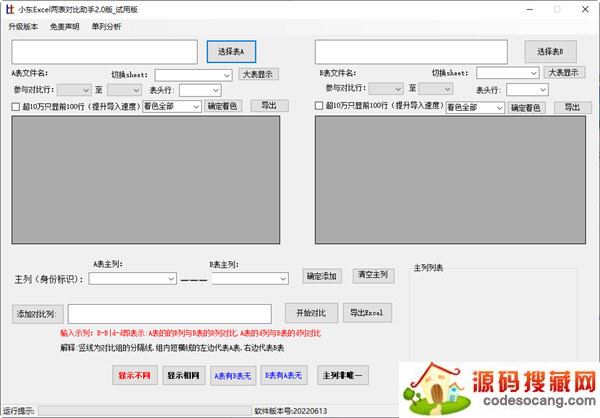Click the 开始对比 button
Viewport: 600px width, 418px height.
tap(311, 313)
